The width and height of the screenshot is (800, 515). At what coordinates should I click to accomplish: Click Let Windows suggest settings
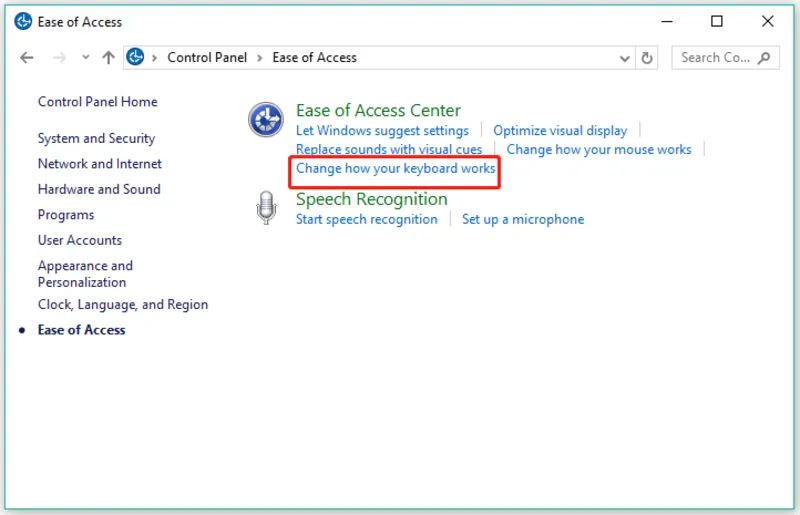[x=382, y=131]
